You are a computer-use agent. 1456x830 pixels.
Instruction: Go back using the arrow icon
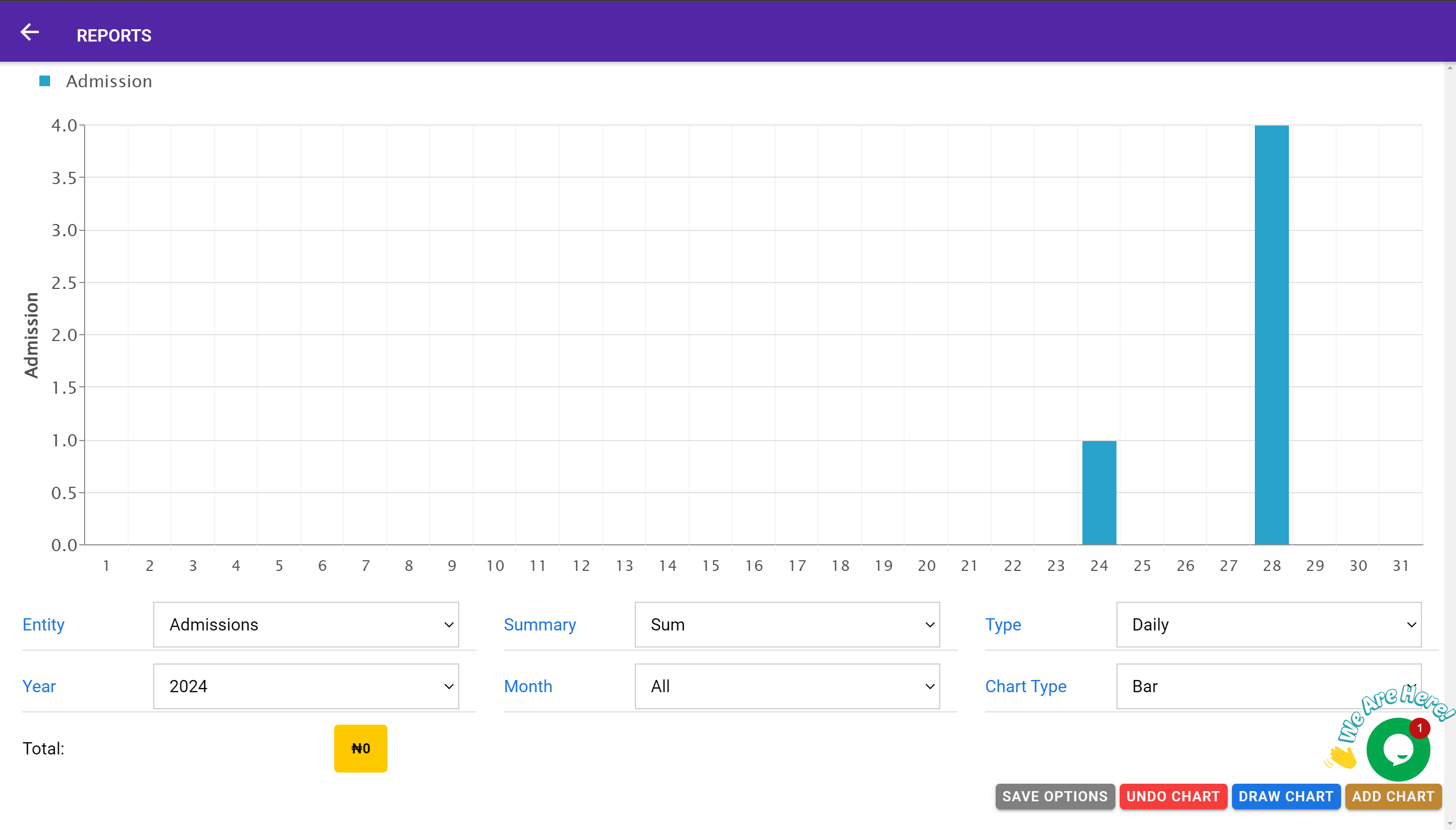[x=30, y=32]
